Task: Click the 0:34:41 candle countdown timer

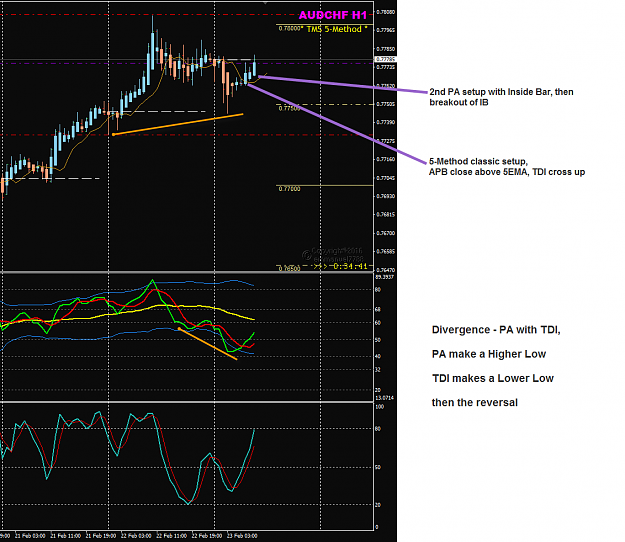Action: (350, 266)
